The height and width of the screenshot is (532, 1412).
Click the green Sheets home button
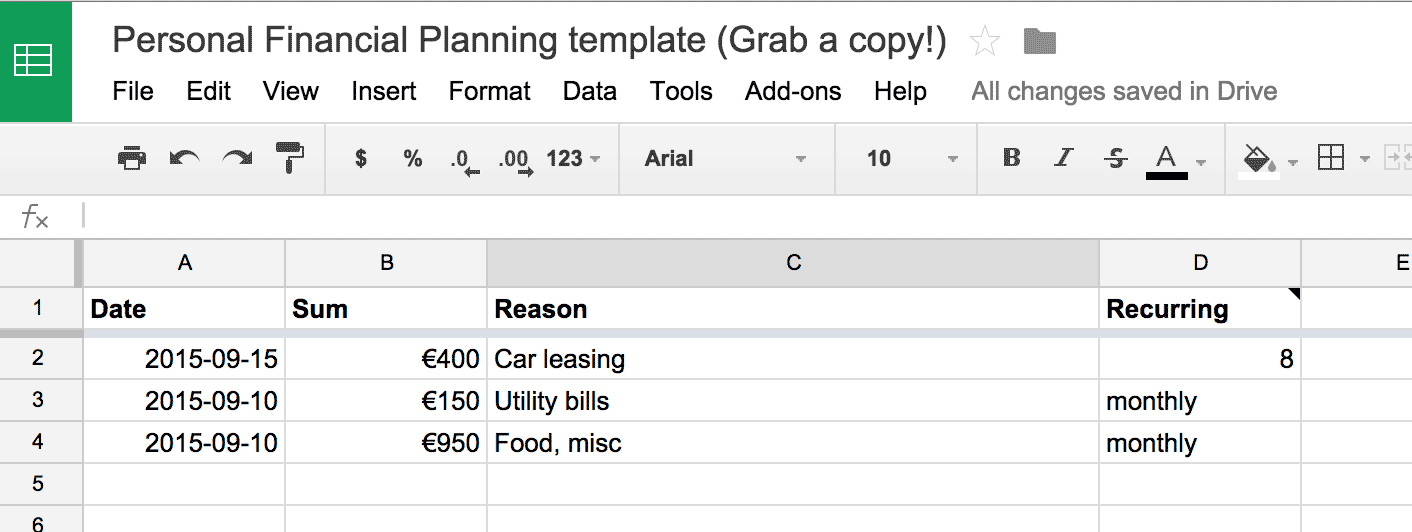36,61
